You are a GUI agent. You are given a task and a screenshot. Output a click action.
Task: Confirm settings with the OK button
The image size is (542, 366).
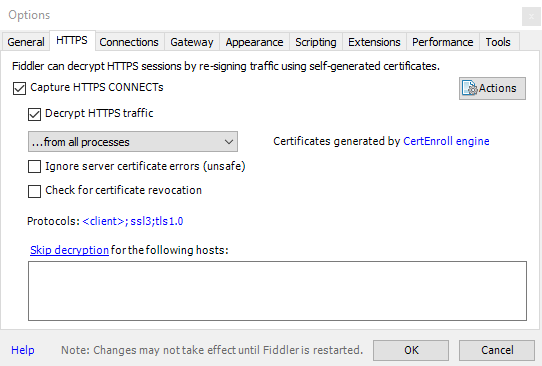pos(411,350)
